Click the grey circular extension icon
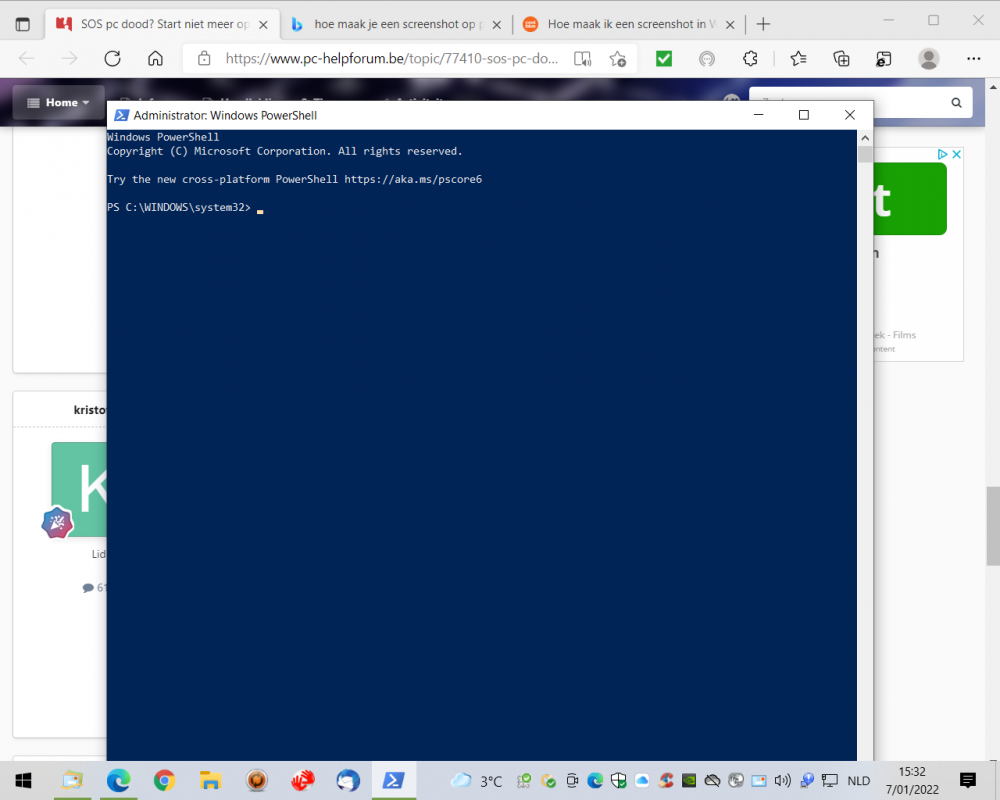 tap(707, 59)
